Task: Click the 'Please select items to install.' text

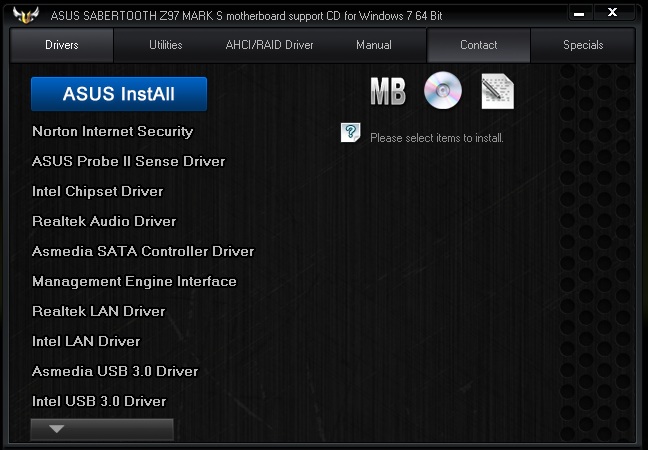Action: 437,138
